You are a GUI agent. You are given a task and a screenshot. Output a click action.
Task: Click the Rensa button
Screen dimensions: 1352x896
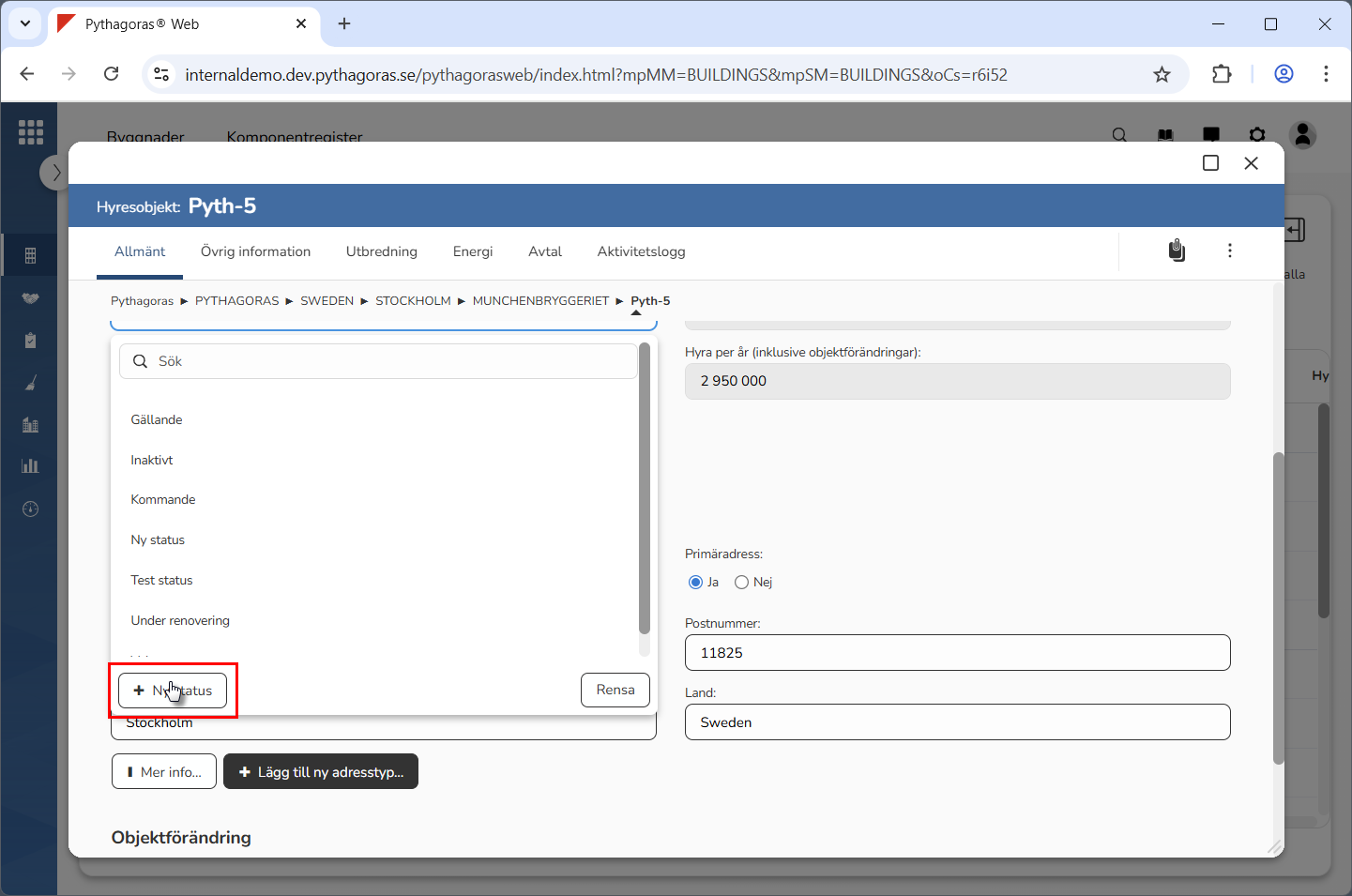click(x=615, y=691)
